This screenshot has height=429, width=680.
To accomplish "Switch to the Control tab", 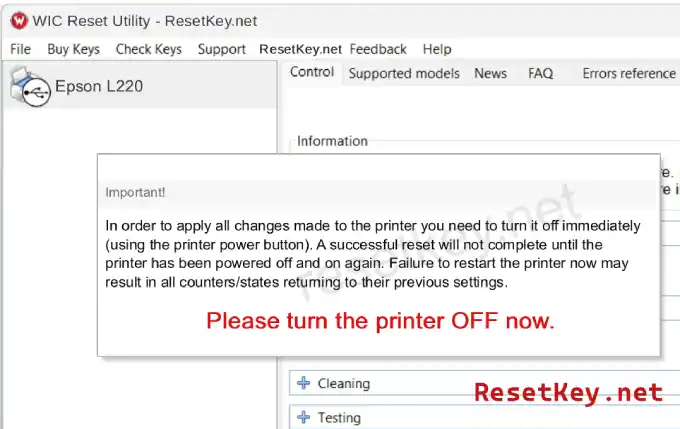I will pos(312,72).
